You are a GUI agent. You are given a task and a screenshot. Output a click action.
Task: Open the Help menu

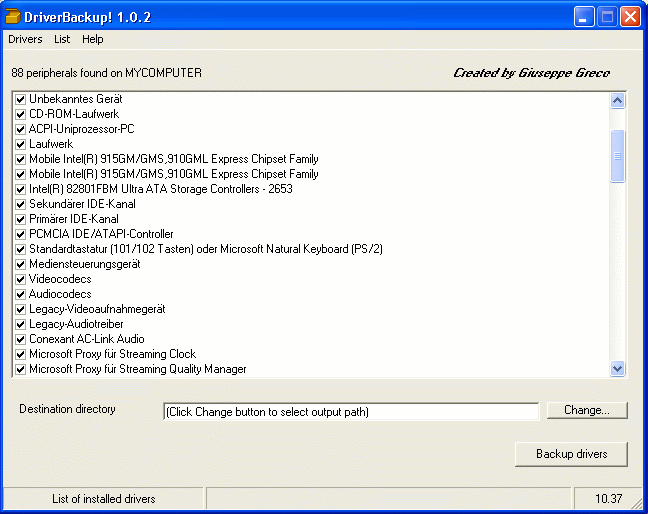tap(93, 39)
